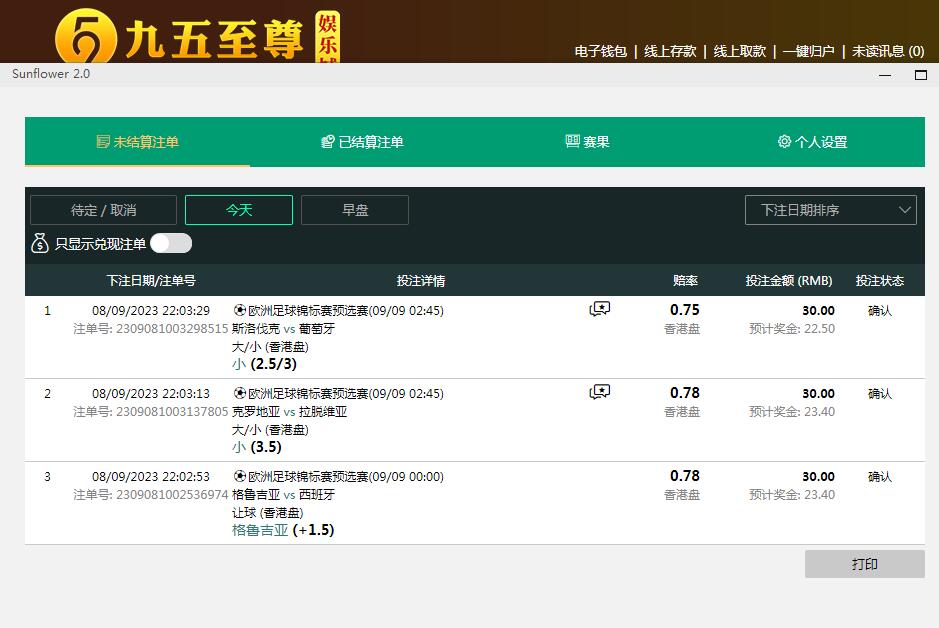Open the 线上存款 deposit link
Image resolution: width=939 pixels, height=628 pixels.
670,51
